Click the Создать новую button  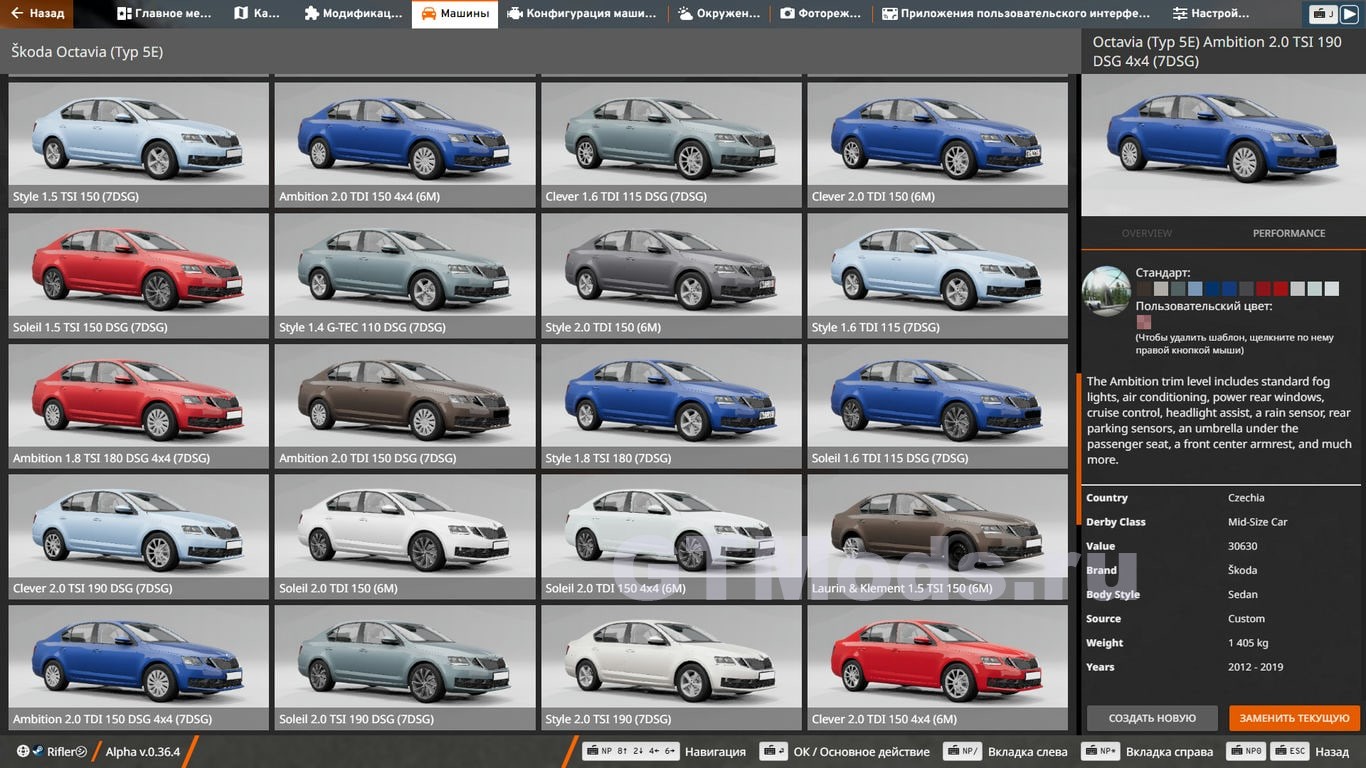tap(1152, 718)
